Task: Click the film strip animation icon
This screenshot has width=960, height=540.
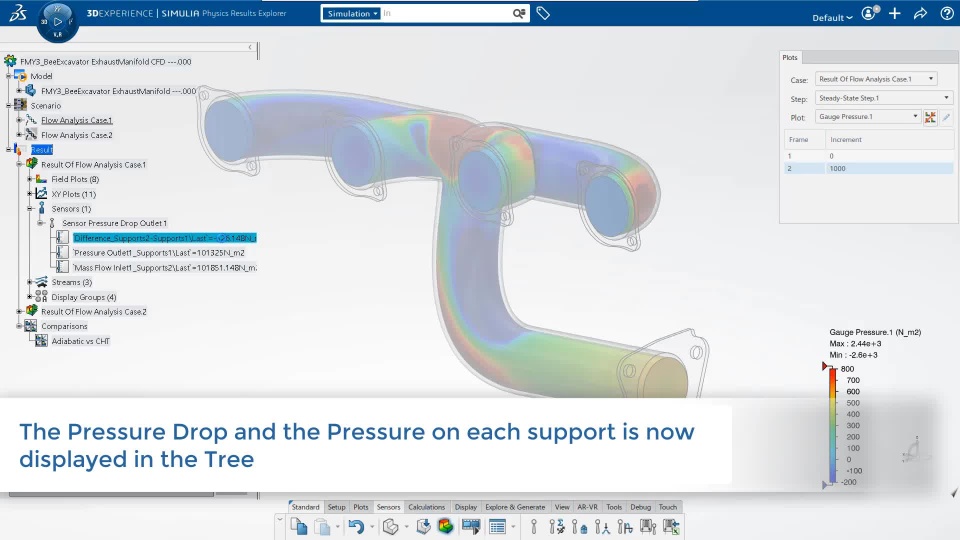Action: point(471,526)
